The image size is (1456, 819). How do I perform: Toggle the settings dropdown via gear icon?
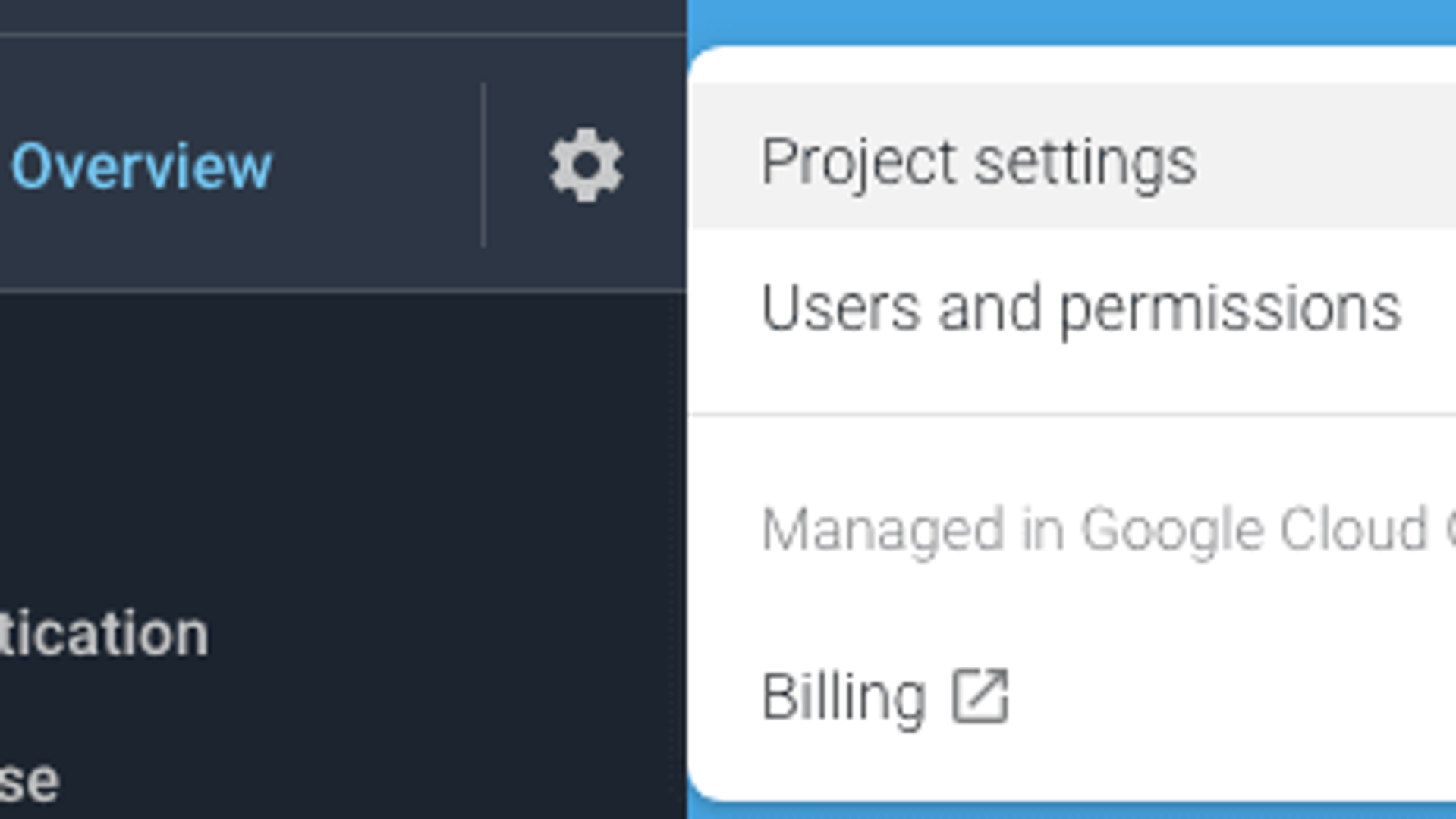tap(586, 165)
